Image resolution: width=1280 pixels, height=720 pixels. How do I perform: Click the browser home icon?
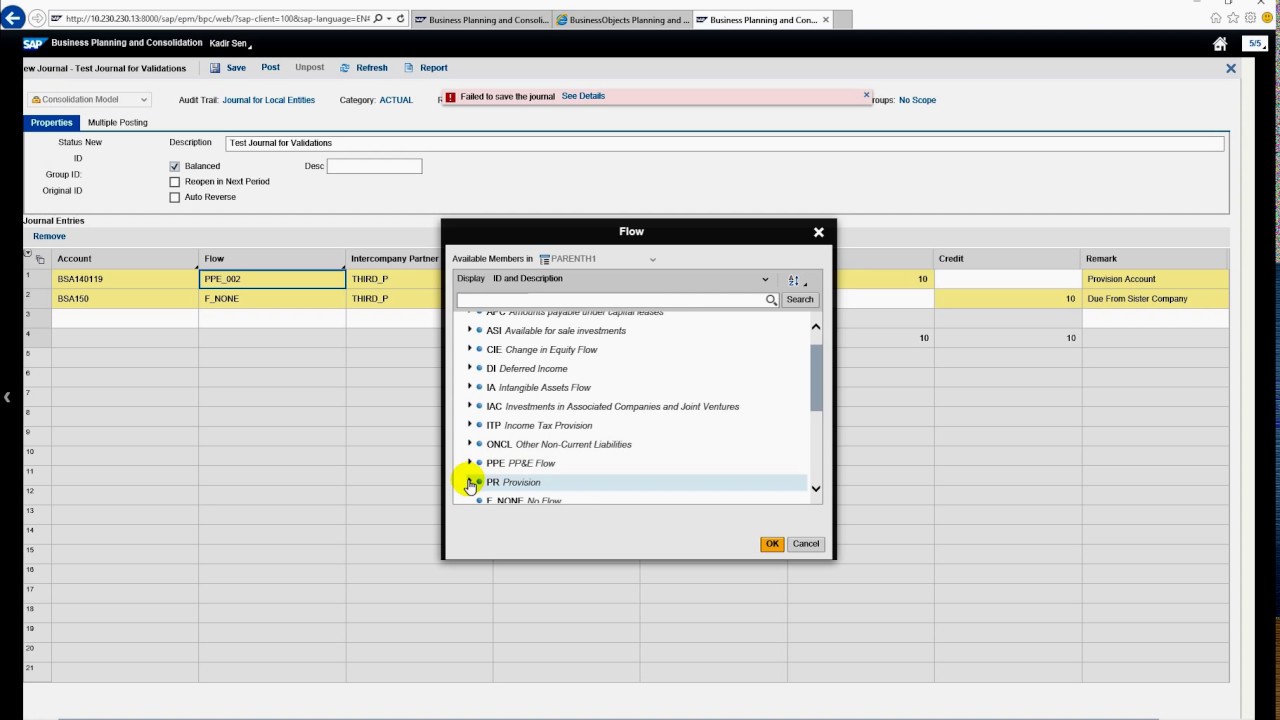[x=1216, y=18]
